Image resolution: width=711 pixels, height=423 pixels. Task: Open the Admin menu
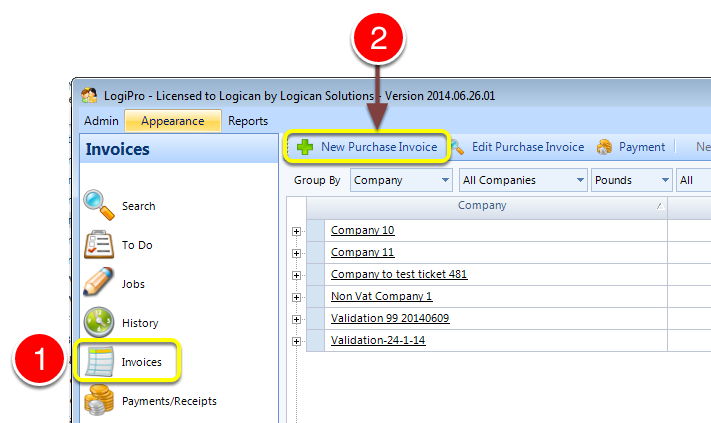coord(101,121)
